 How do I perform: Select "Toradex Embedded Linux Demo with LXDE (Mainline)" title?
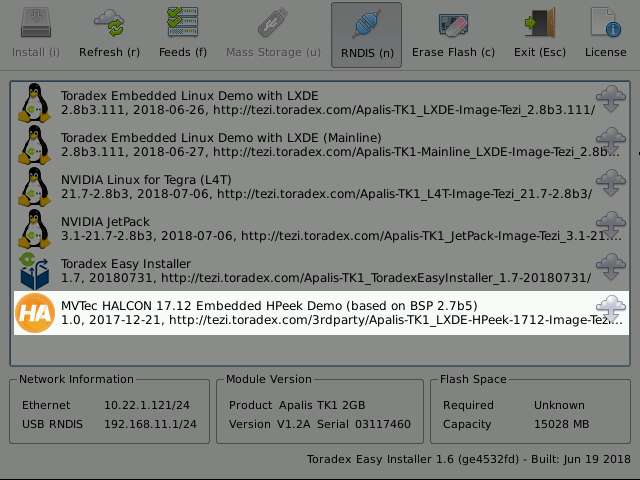(221, 138)
